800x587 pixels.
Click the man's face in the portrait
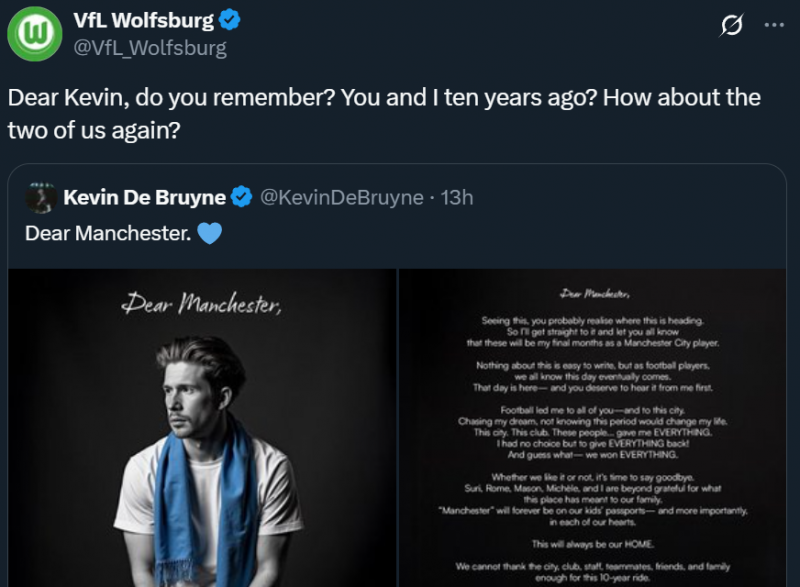[x=193, y=392]
